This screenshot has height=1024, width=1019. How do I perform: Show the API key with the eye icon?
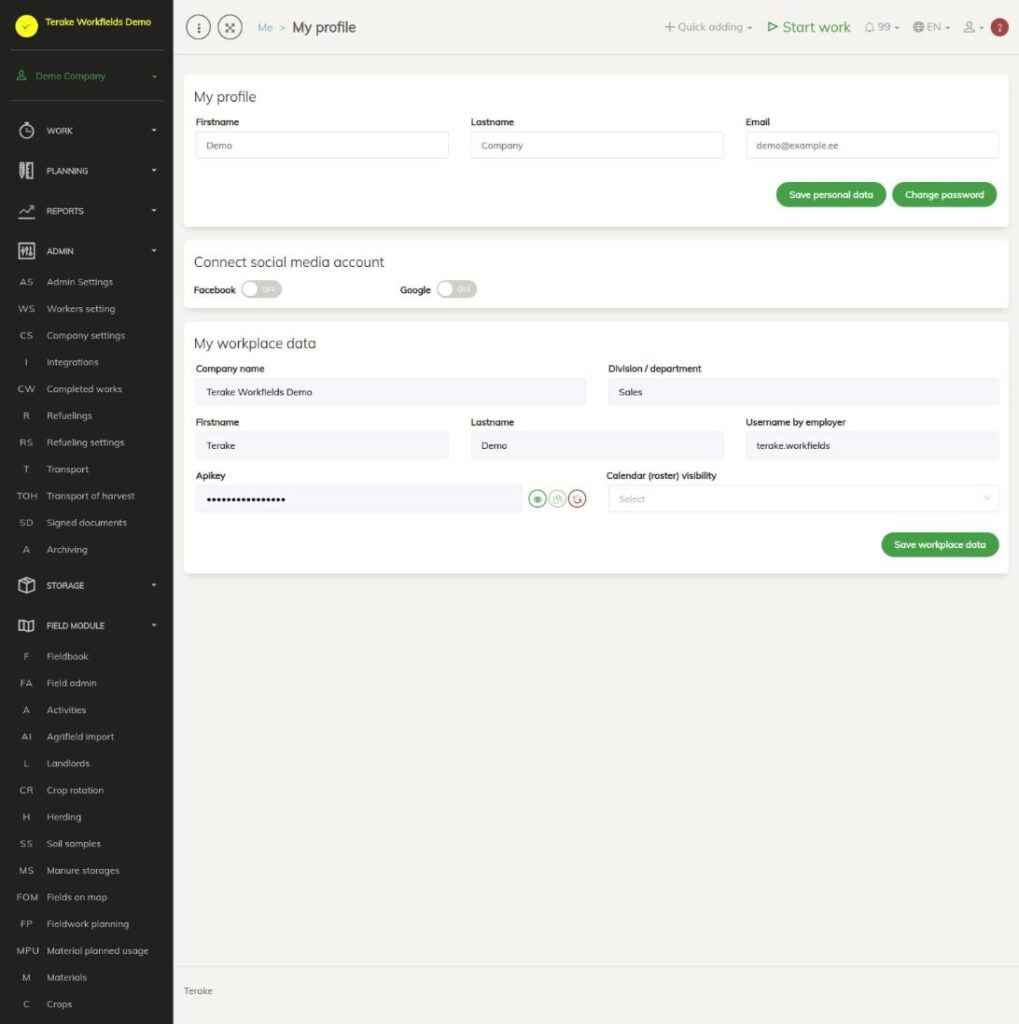tap(537, 499)
